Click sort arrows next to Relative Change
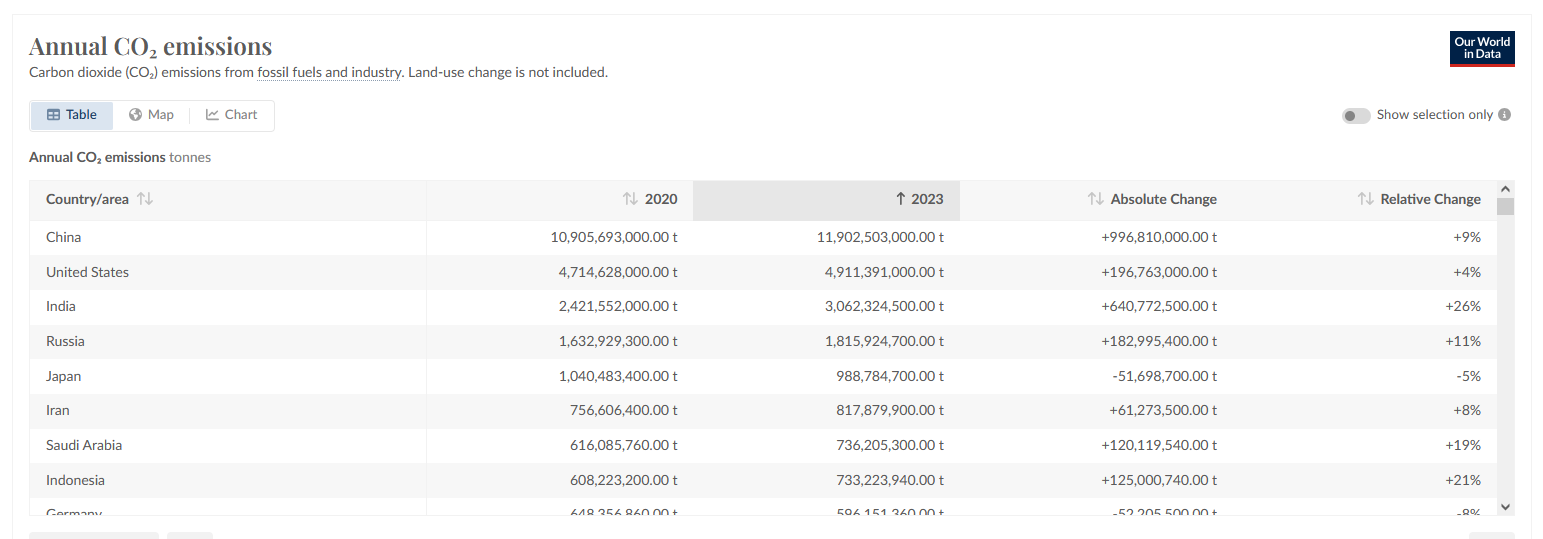Image resolution: width=1543 pixels, height=539 pixels. (1365, 199)
